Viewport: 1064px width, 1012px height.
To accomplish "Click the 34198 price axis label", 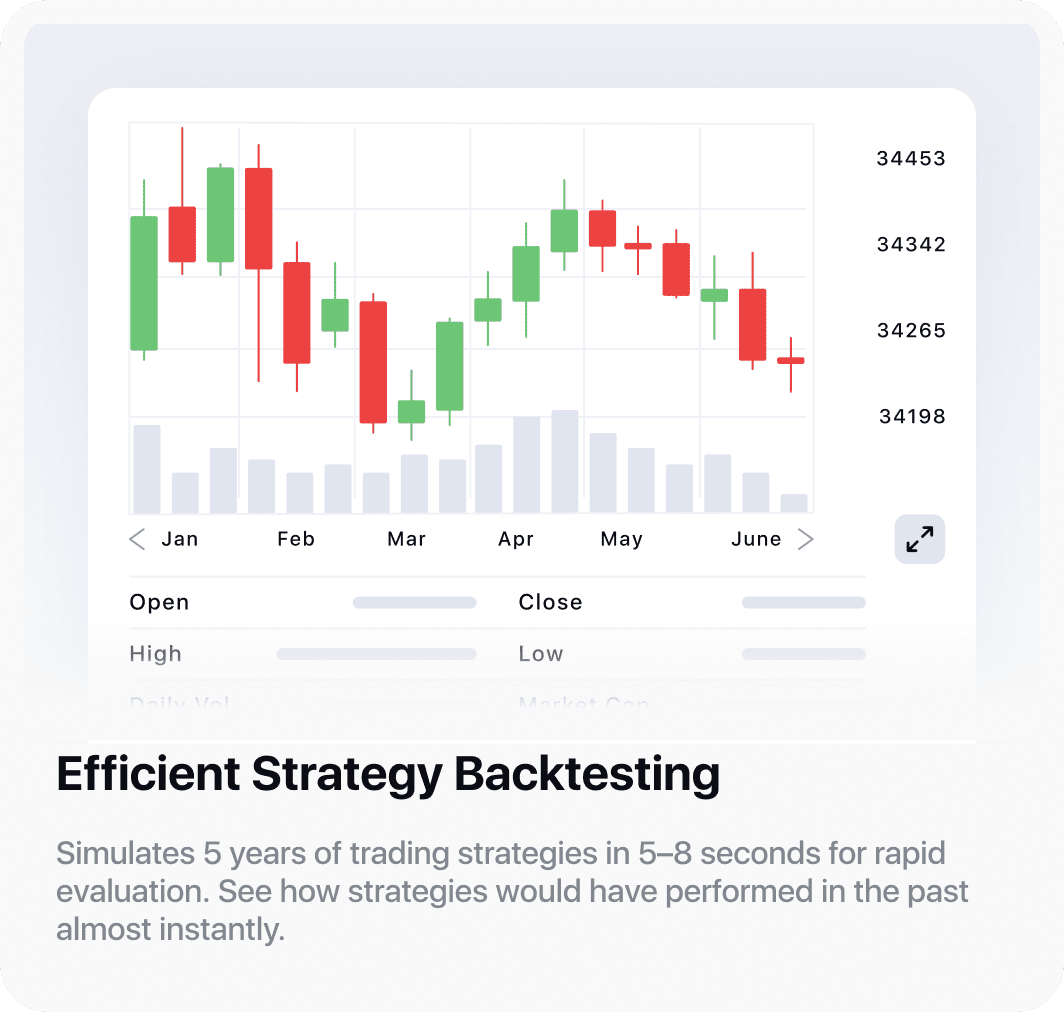I will coord(911,416).
